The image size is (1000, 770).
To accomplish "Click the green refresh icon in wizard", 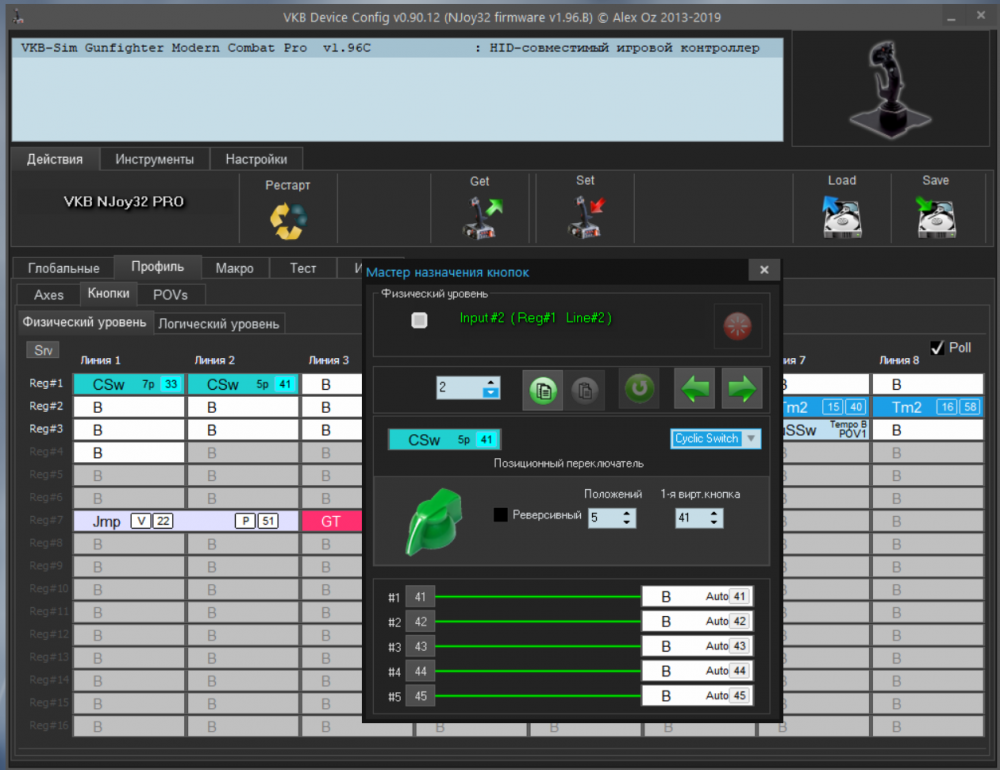I will coord(638,389).
